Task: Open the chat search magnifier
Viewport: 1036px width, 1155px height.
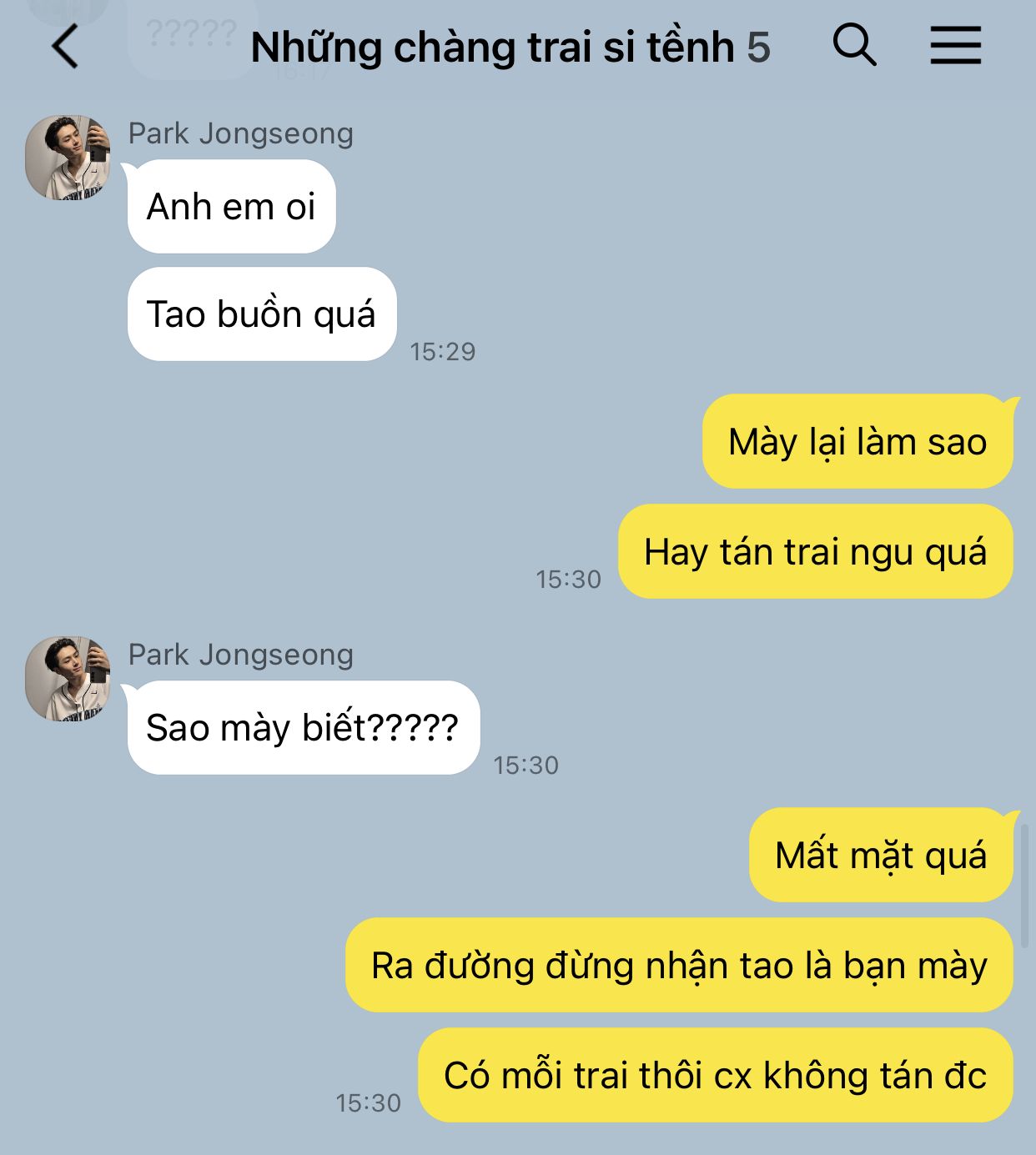Action: coord(855,44)
